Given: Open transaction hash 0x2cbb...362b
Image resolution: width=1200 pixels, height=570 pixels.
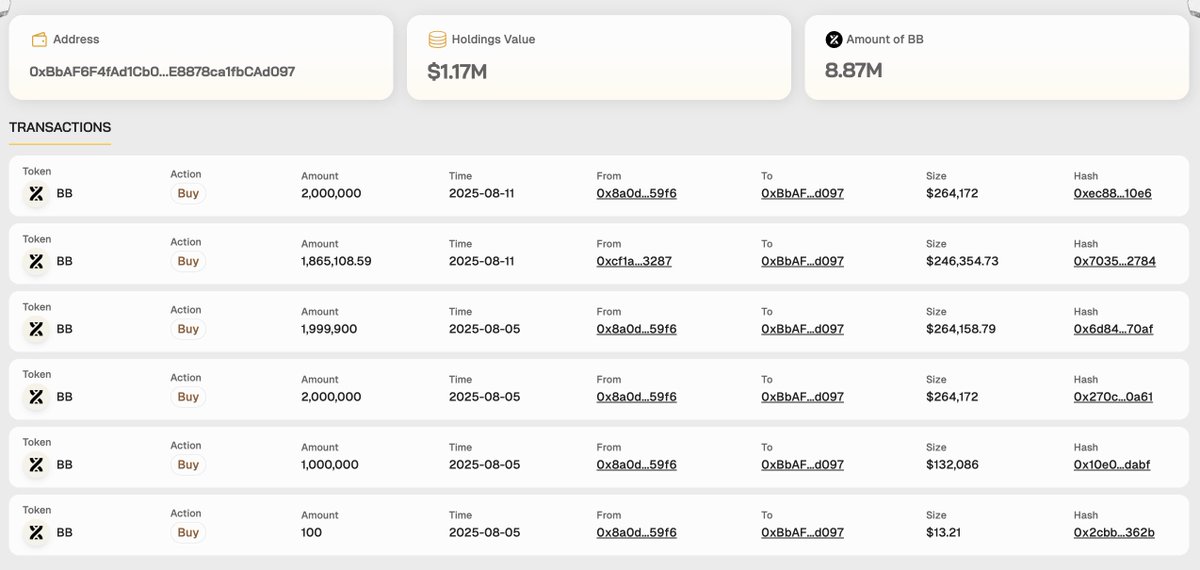Looking at the screenshot, I should click(x=1114, y=533).
